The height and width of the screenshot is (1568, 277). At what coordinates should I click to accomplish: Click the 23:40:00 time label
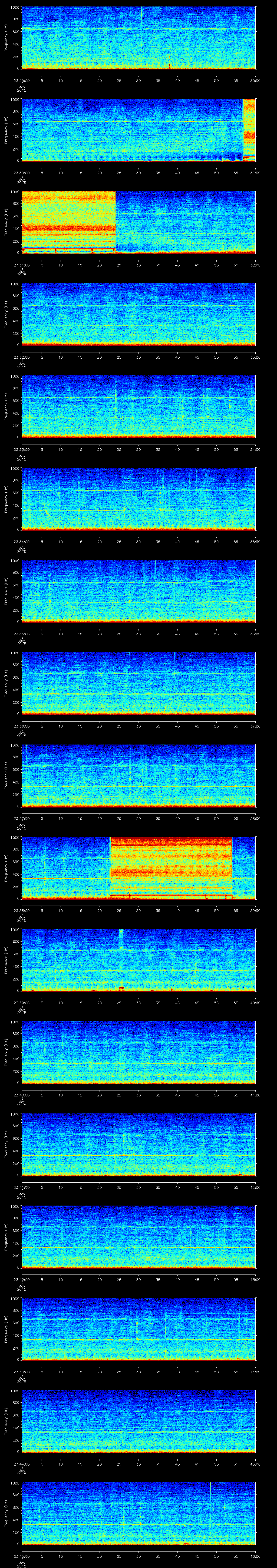(x=21, y=1095)
